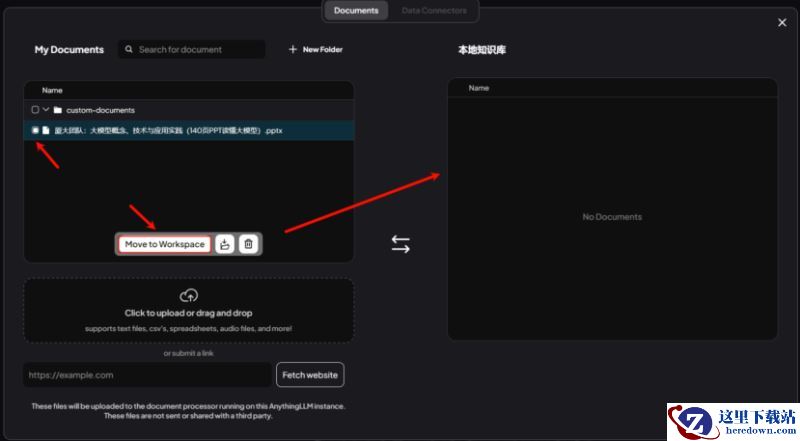Viewport: 800px width, 441px height.
Task: Click the New Folder button
Action: [316, 50]
